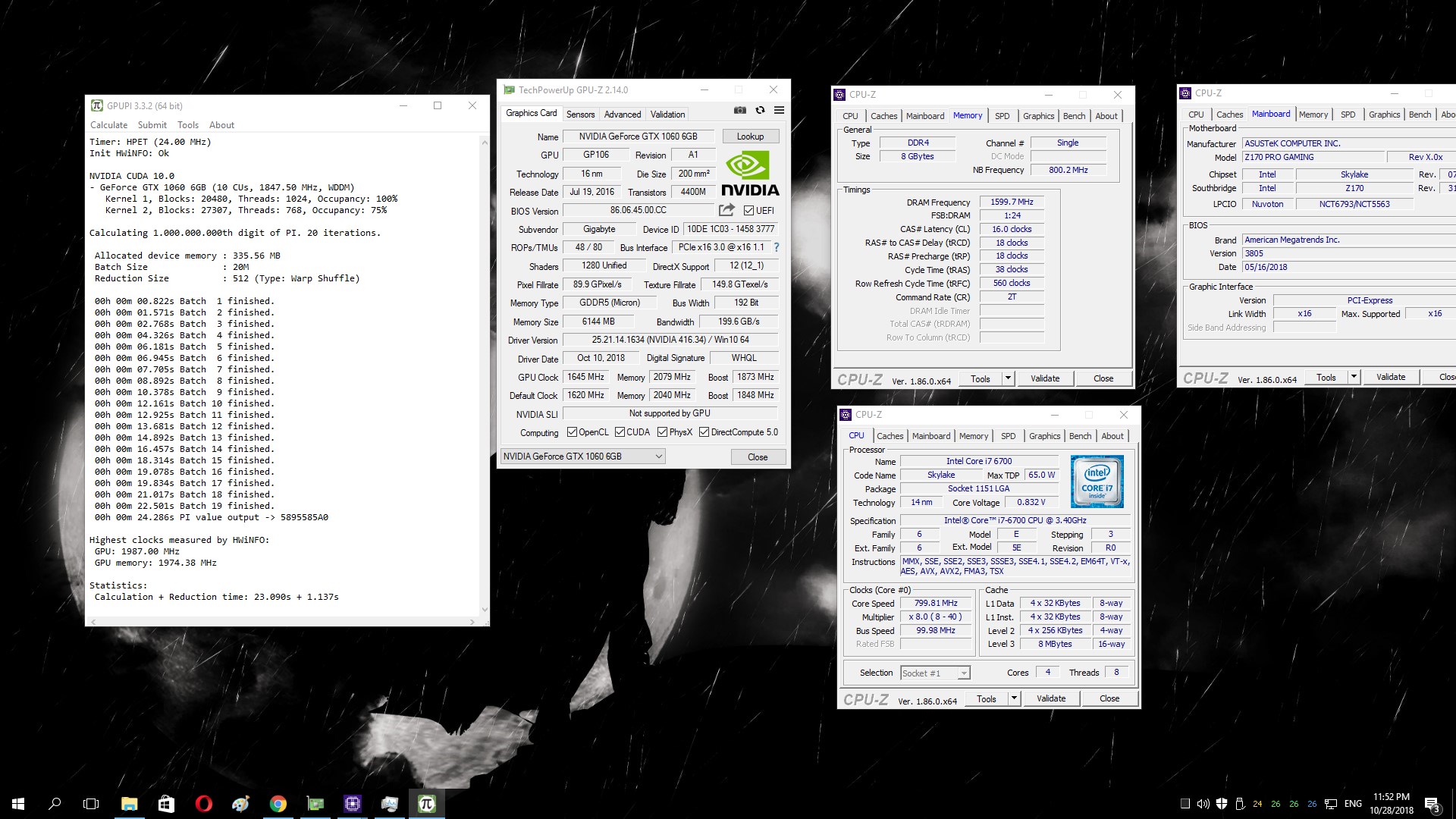Click the GPU-Z refresh icon
This screenshot has height=819, width=1456.
click(x=760, y=111)
